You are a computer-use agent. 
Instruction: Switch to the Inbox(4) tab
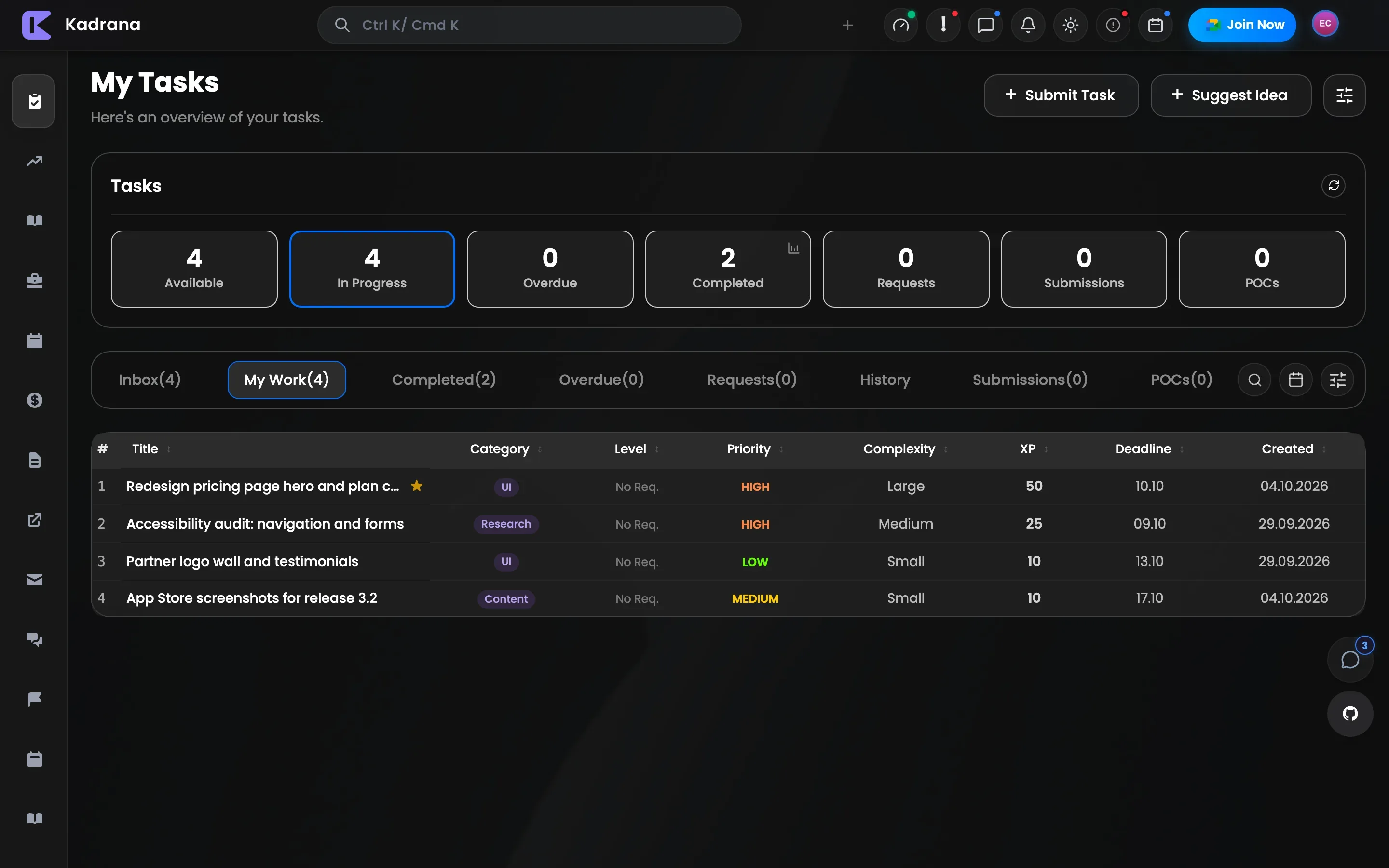pos(150,380)
